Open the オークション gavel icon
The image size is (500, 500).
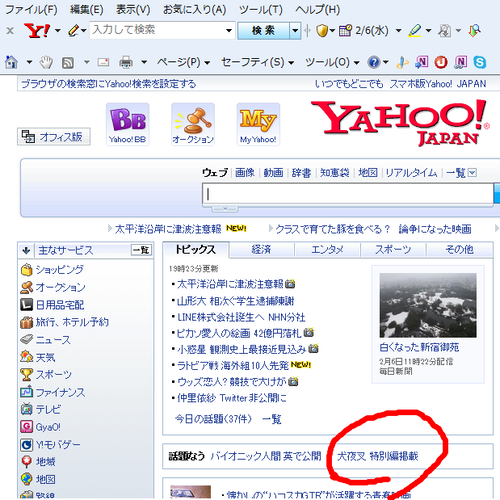point(193,124)
